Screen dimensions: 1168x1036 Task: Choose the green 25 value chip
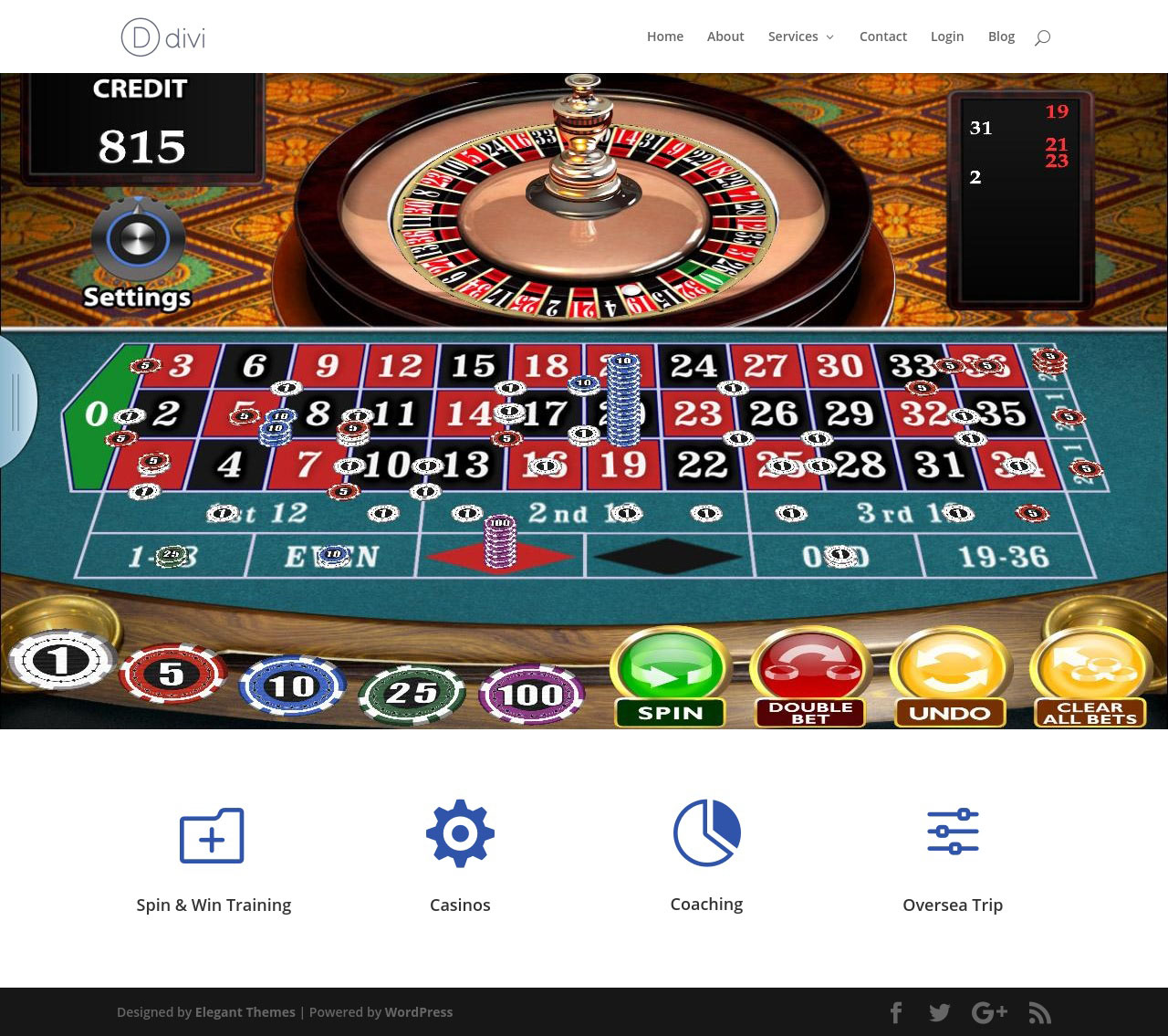[x=412, y=694]
